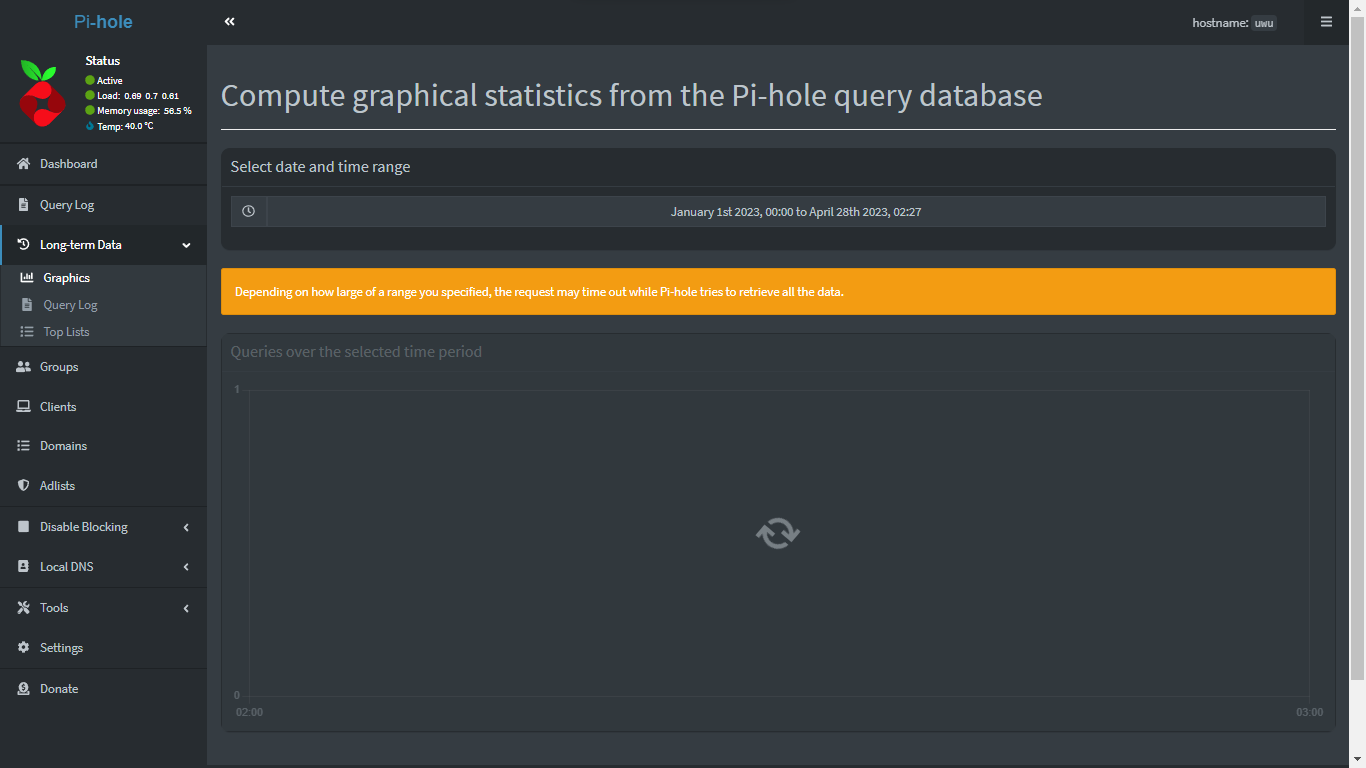Click the Settings gear icon
1366x768 pixels.
tap(24, 648)
